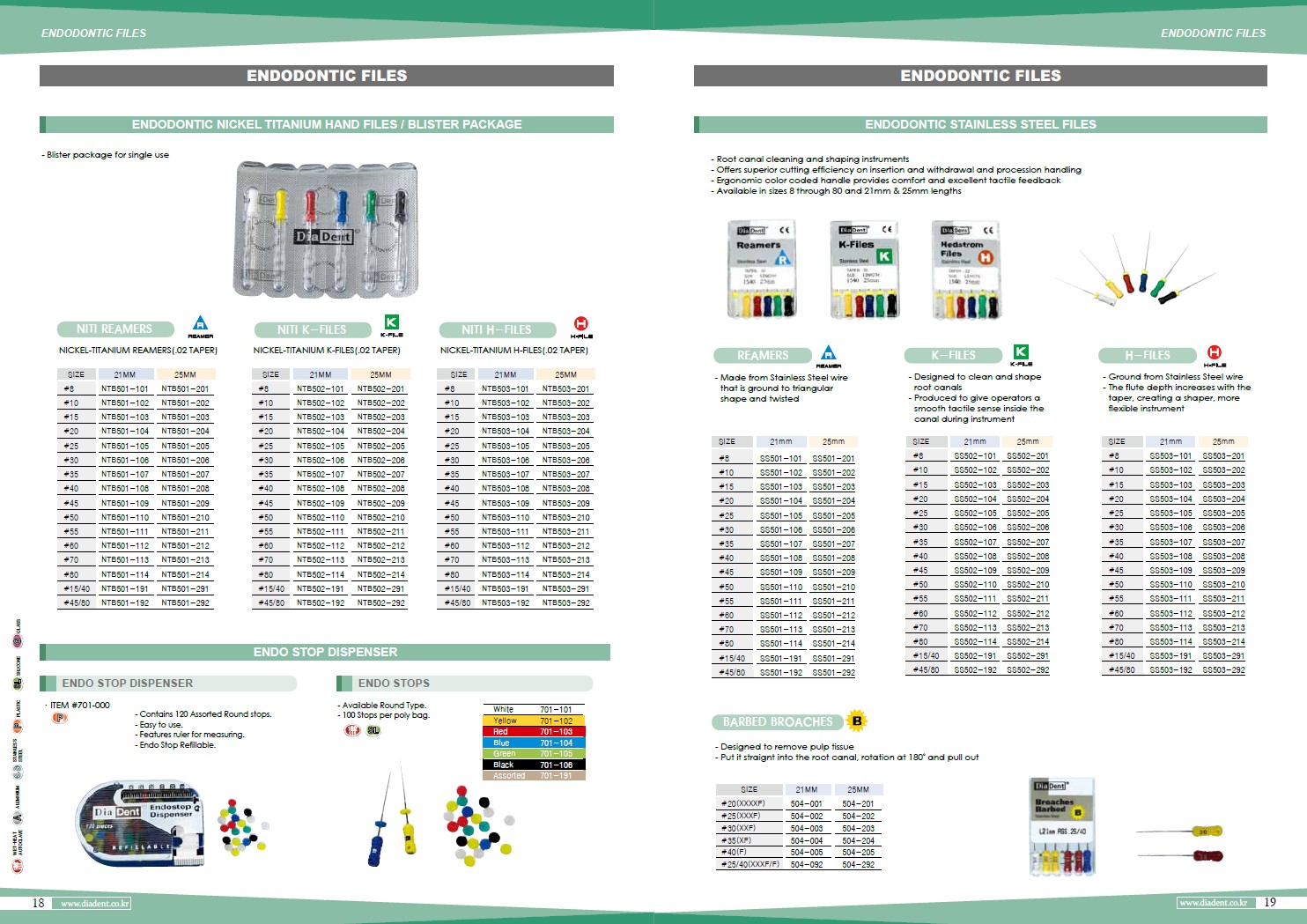This screenshot has height=924, width=1307.
Task: Click the 'Blister package for single use' note
Action: coord(106,155)
